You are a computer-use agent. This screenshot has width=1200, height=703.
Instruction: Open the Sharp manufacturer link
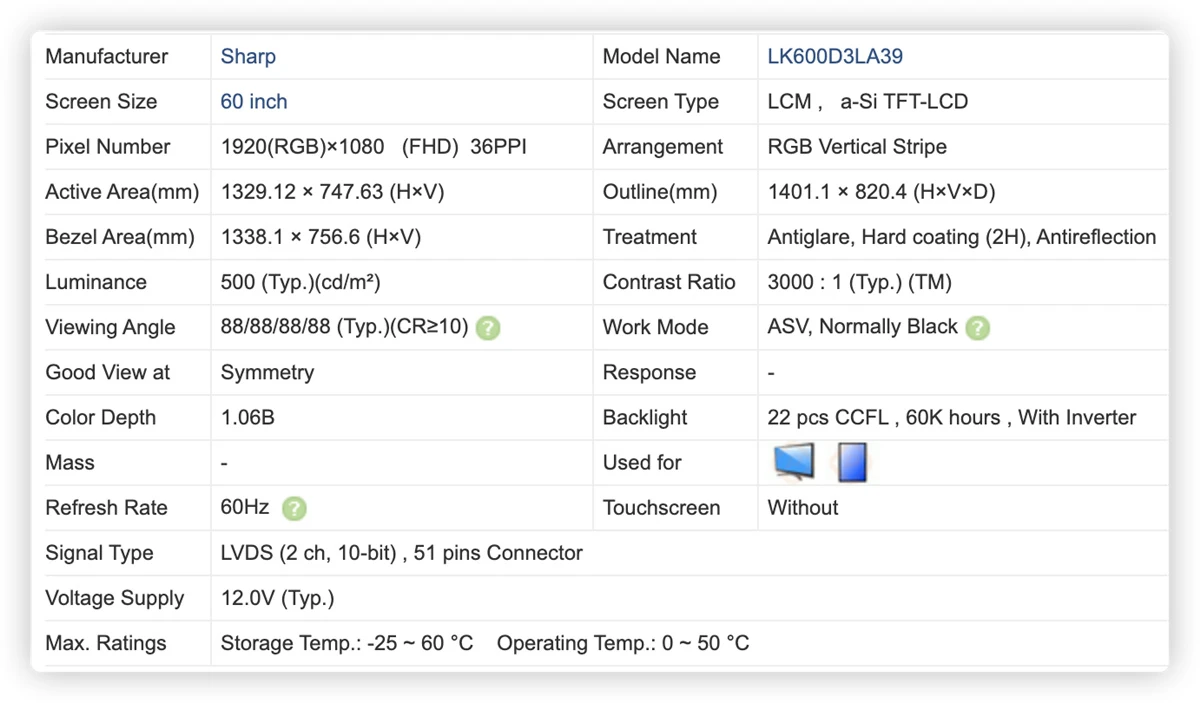(x=248, y=57)
